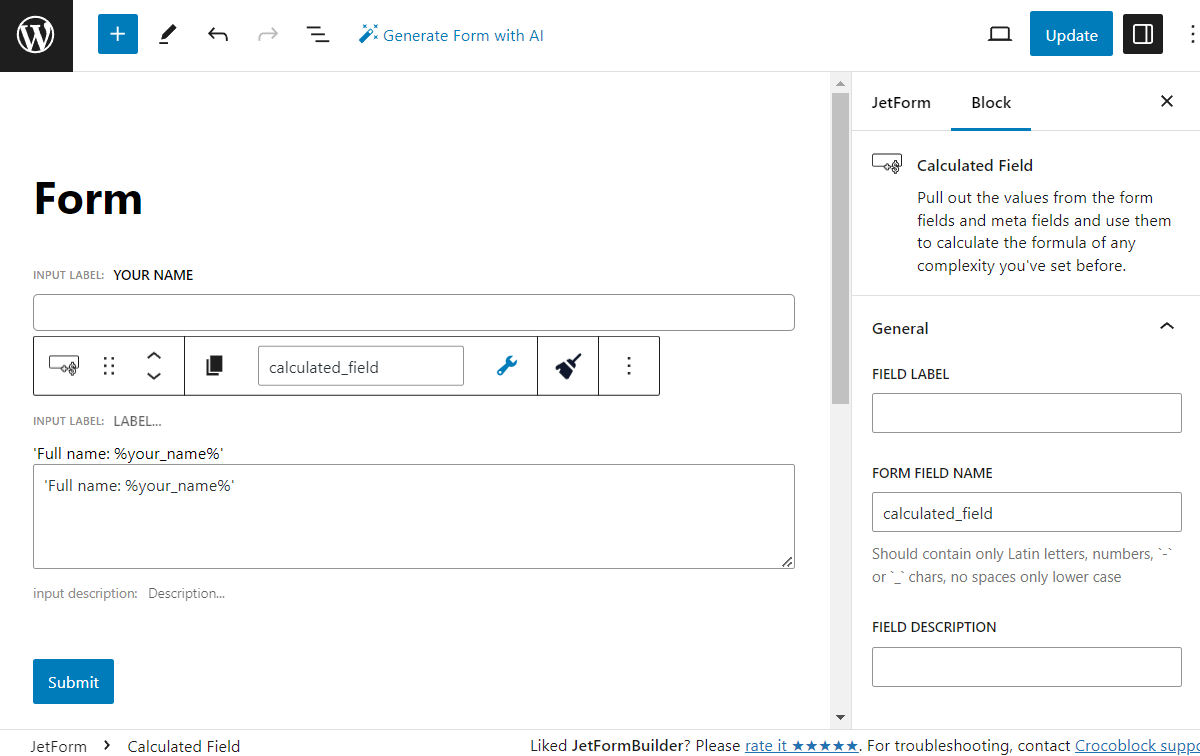
Task: Collapse the General section in the sidebar
Action: [x=1166, y=326]
